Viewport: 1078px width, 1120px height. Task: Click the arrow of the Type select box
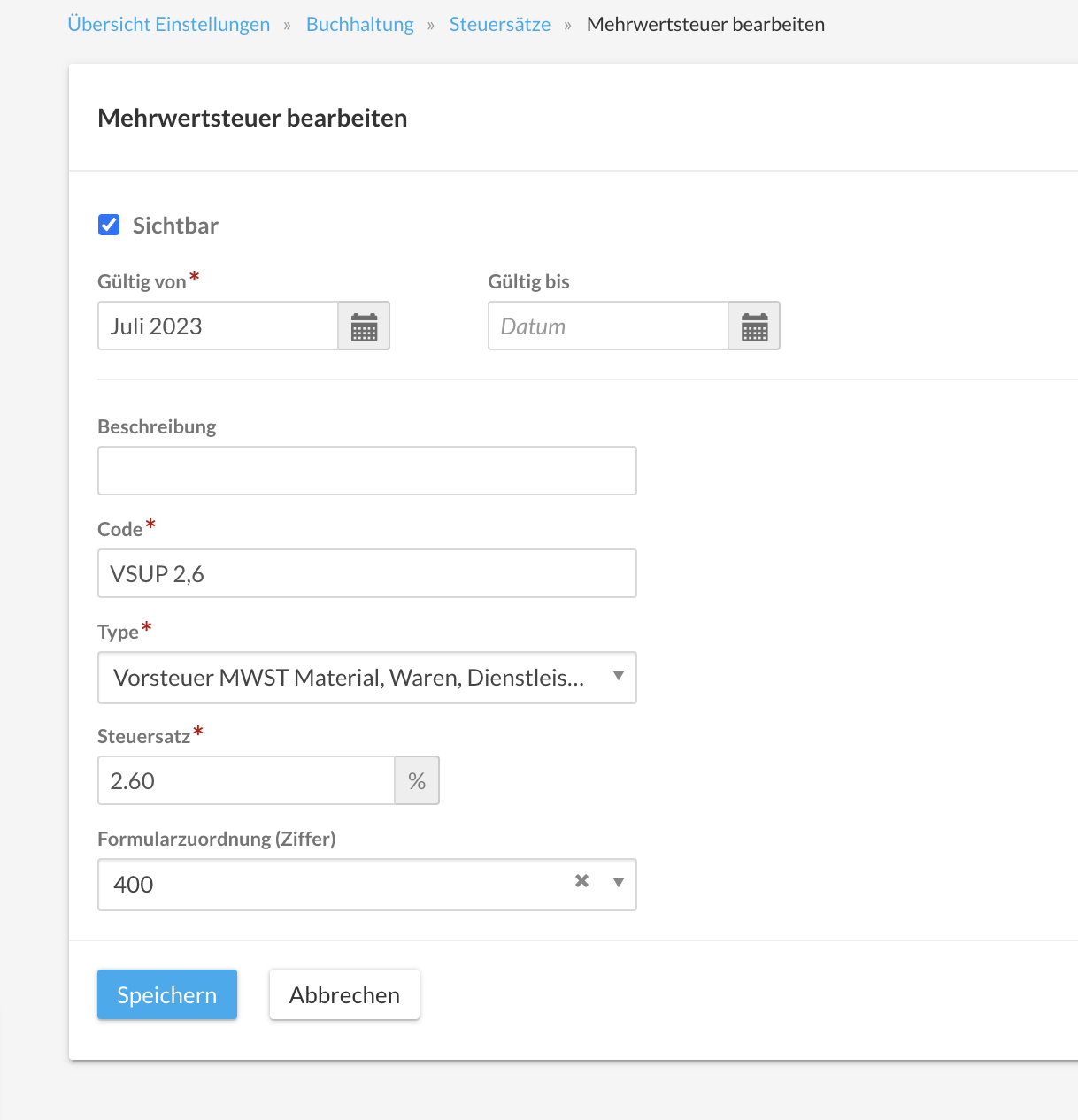[619, 677]
